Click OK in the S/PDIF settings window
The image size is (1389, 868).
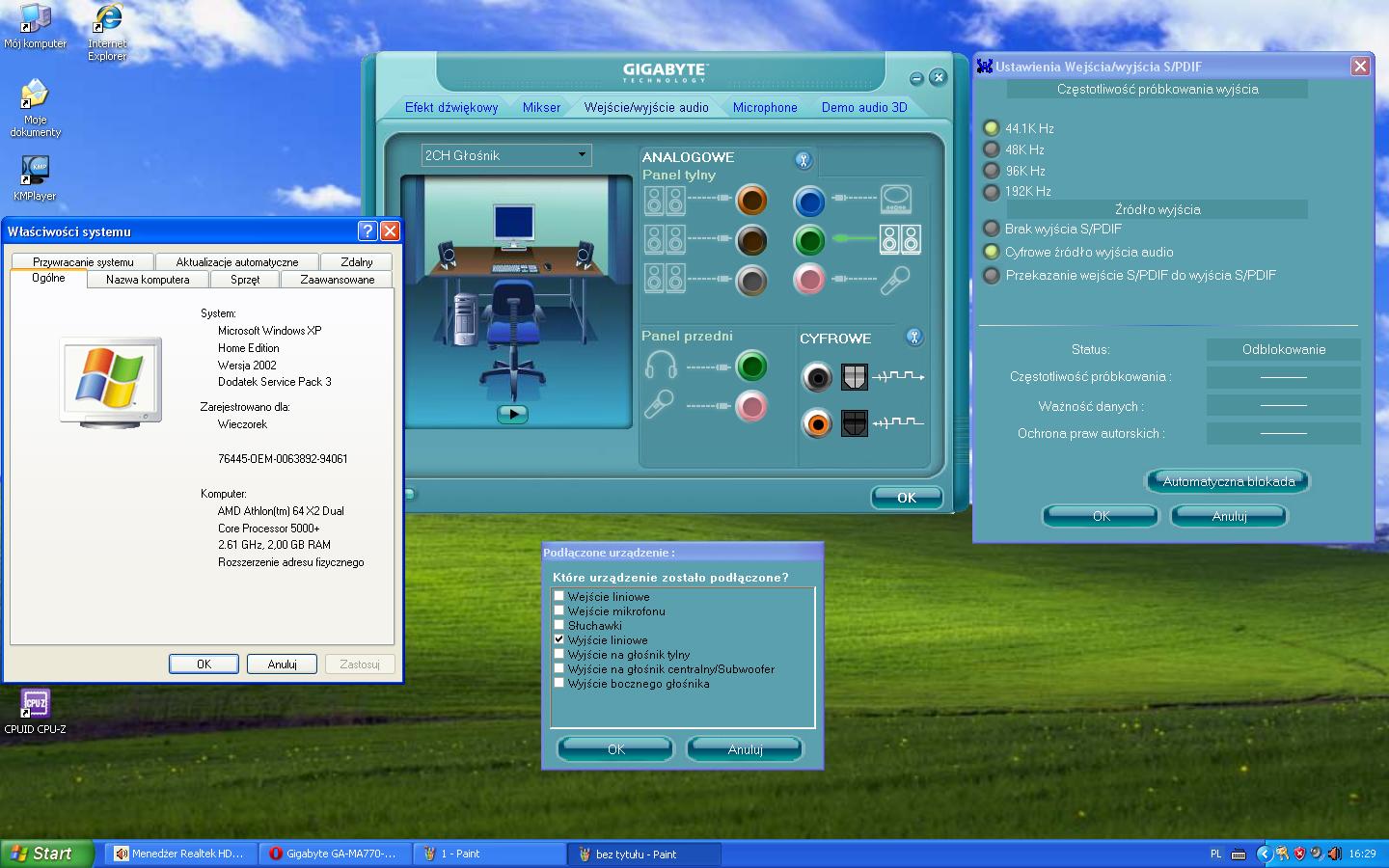(1101, 516)
